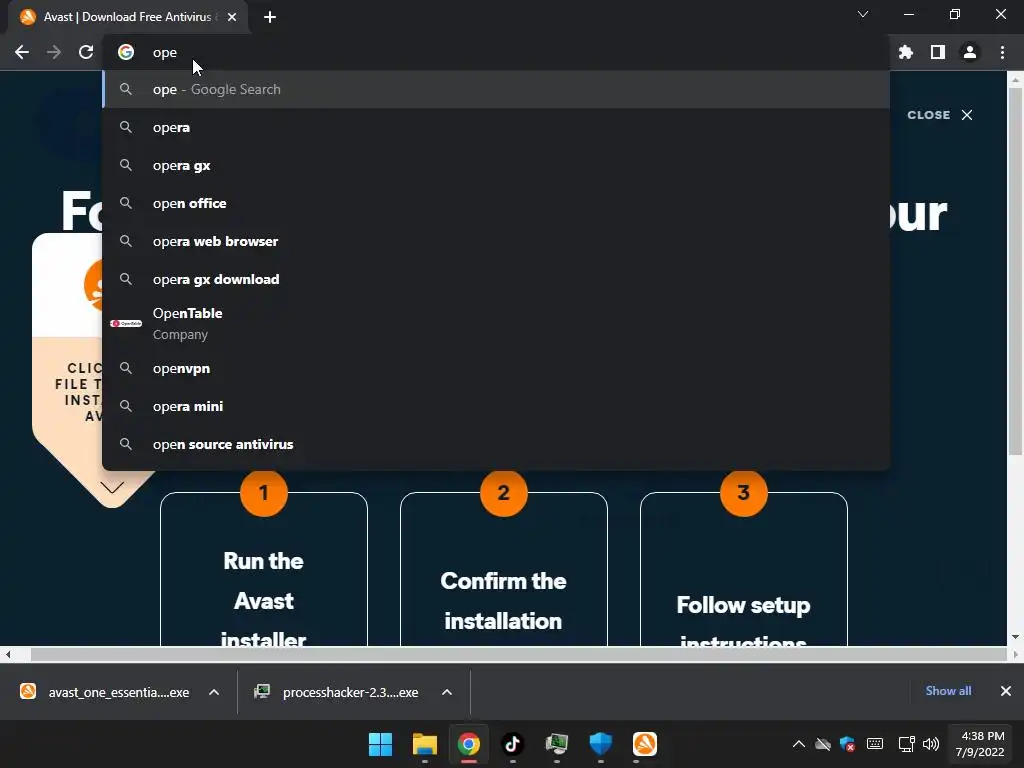Pick the 'open office' suggestion
The image size is (1024, 768).
(x=496, y=203)
